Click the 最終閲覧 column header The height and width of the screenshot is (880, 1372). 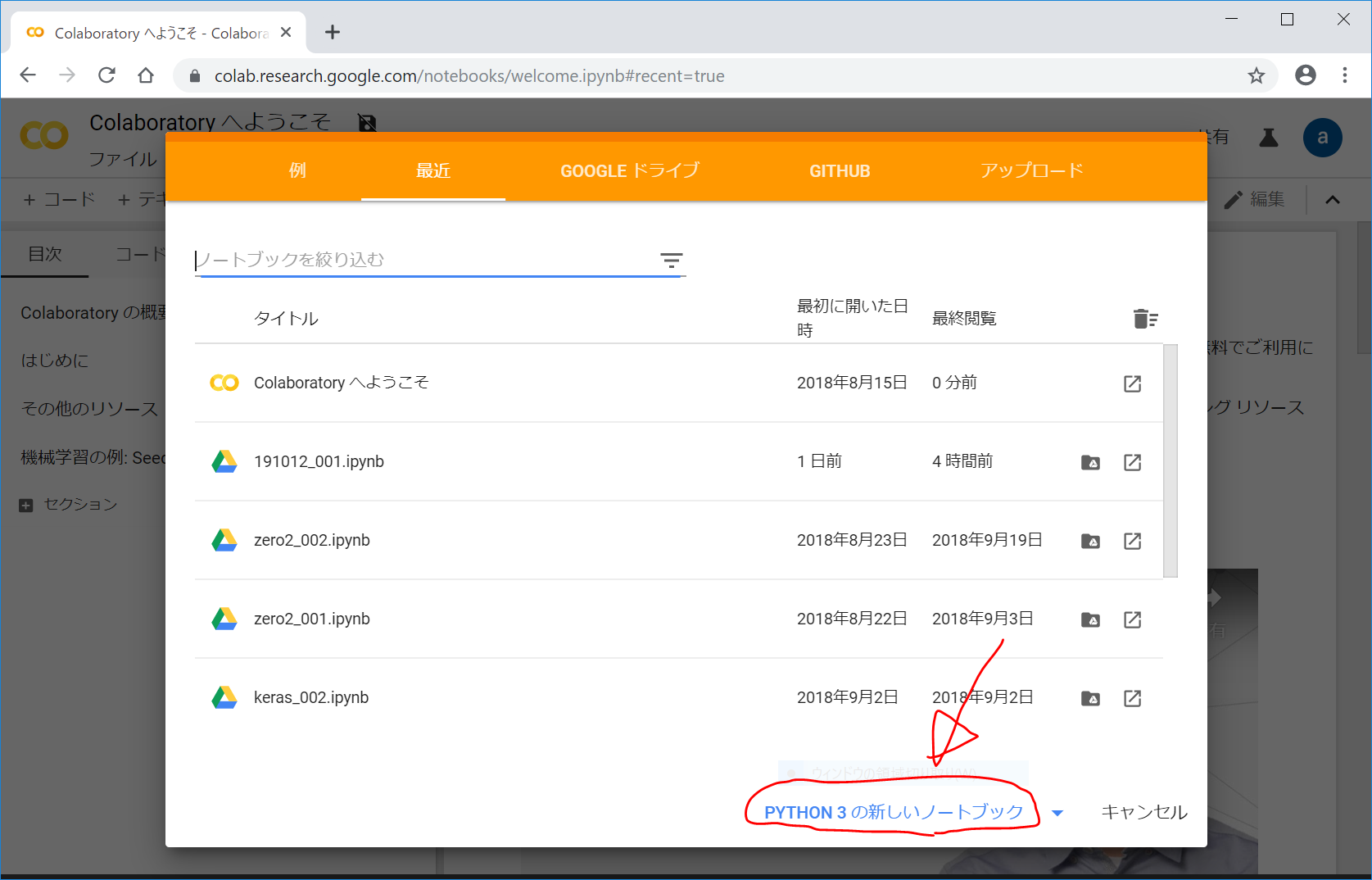tap(964, 318)
